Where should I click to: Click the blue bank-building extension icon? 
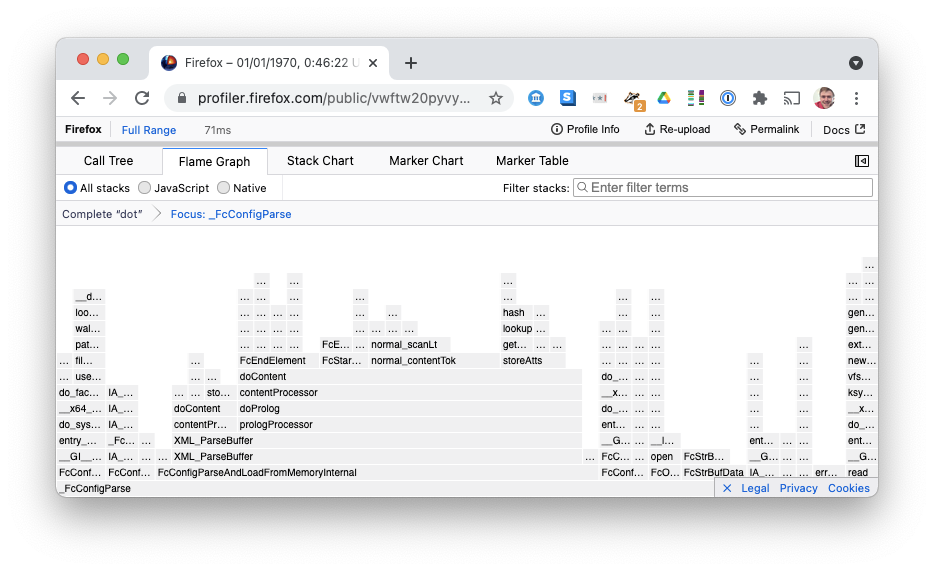point(536,98)
